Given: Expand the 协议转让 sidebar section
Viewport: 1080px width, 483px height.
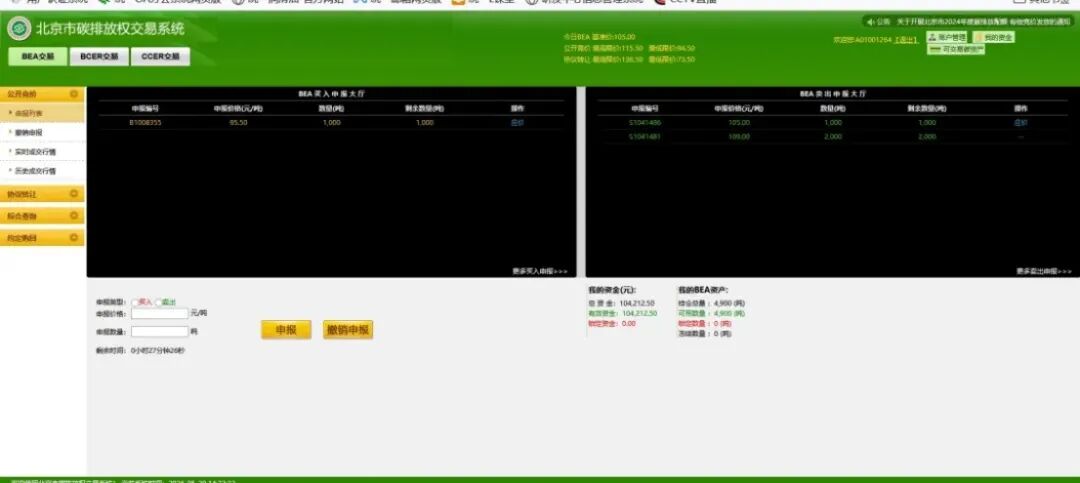Looking at the screenshot, I should (42, 194).
